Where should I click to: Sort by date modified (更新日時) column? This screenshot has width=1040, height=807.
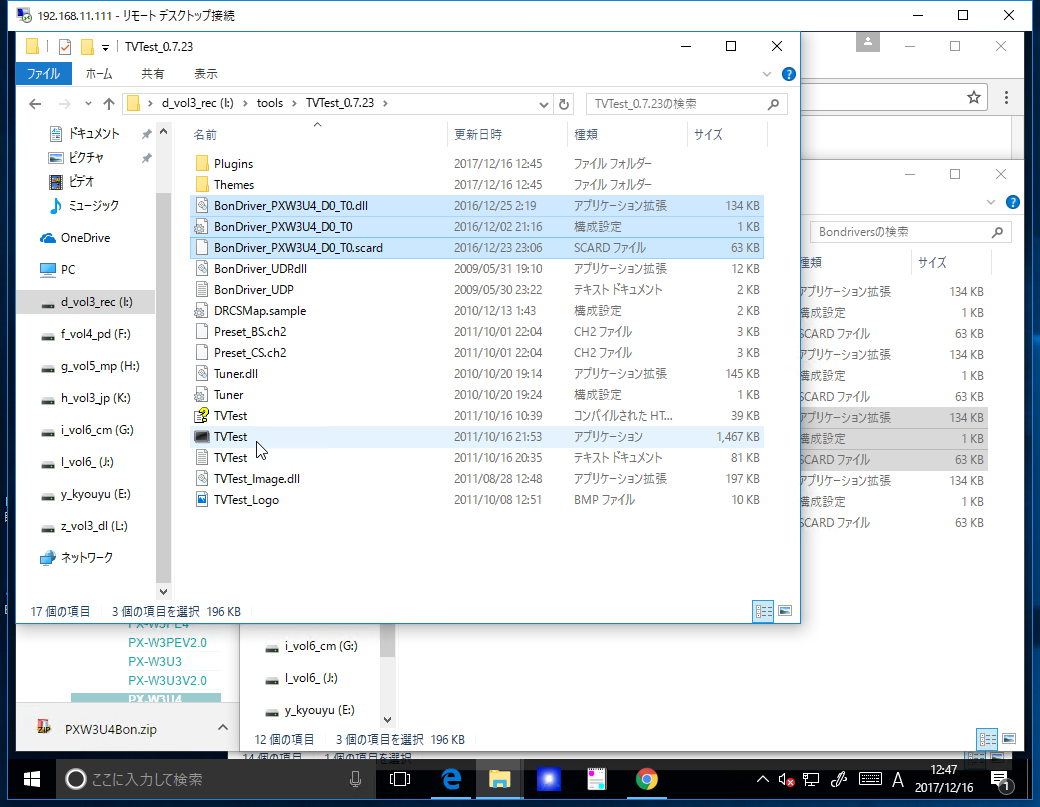click(x=507, y=135)
